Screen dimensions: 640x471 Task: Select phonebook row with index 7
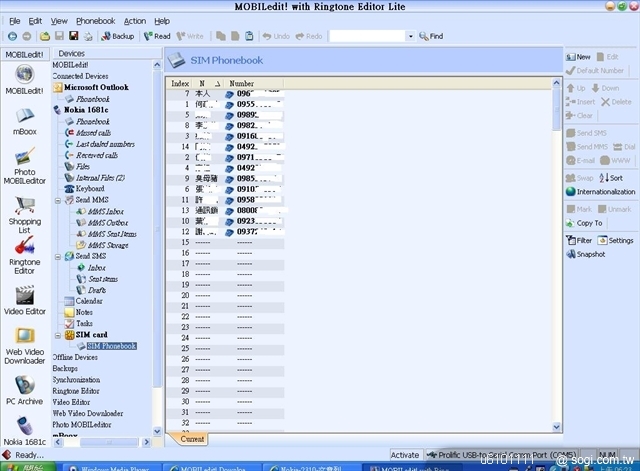pos(225,94)
